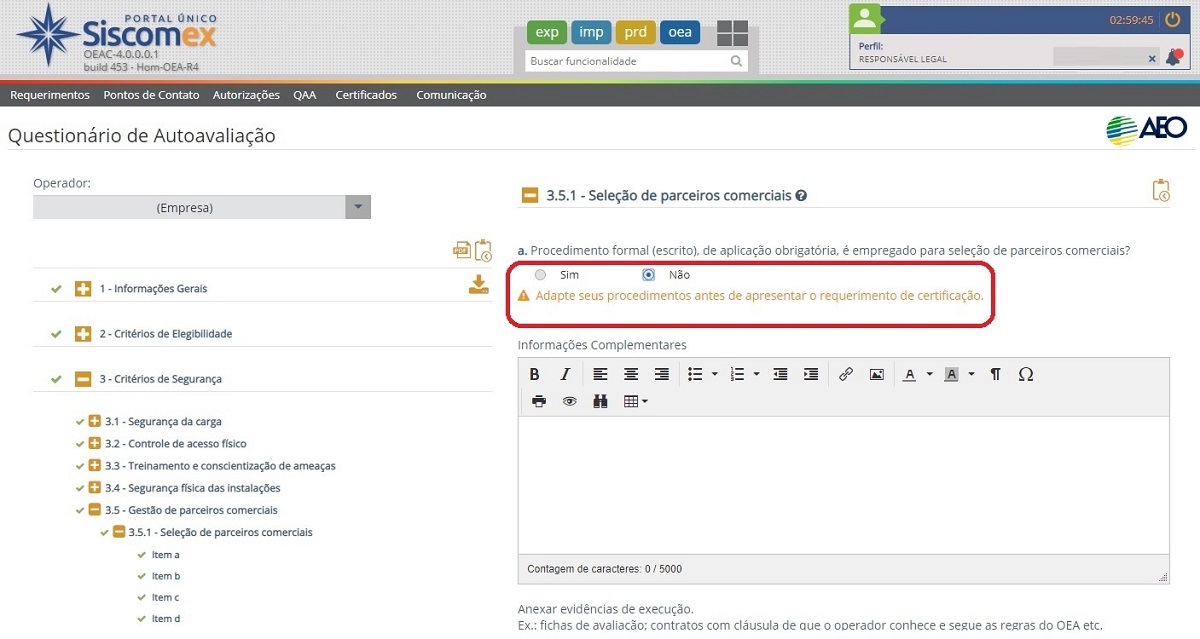
Task: Select the Sim radio button
Action: click(x=541, y=275)
